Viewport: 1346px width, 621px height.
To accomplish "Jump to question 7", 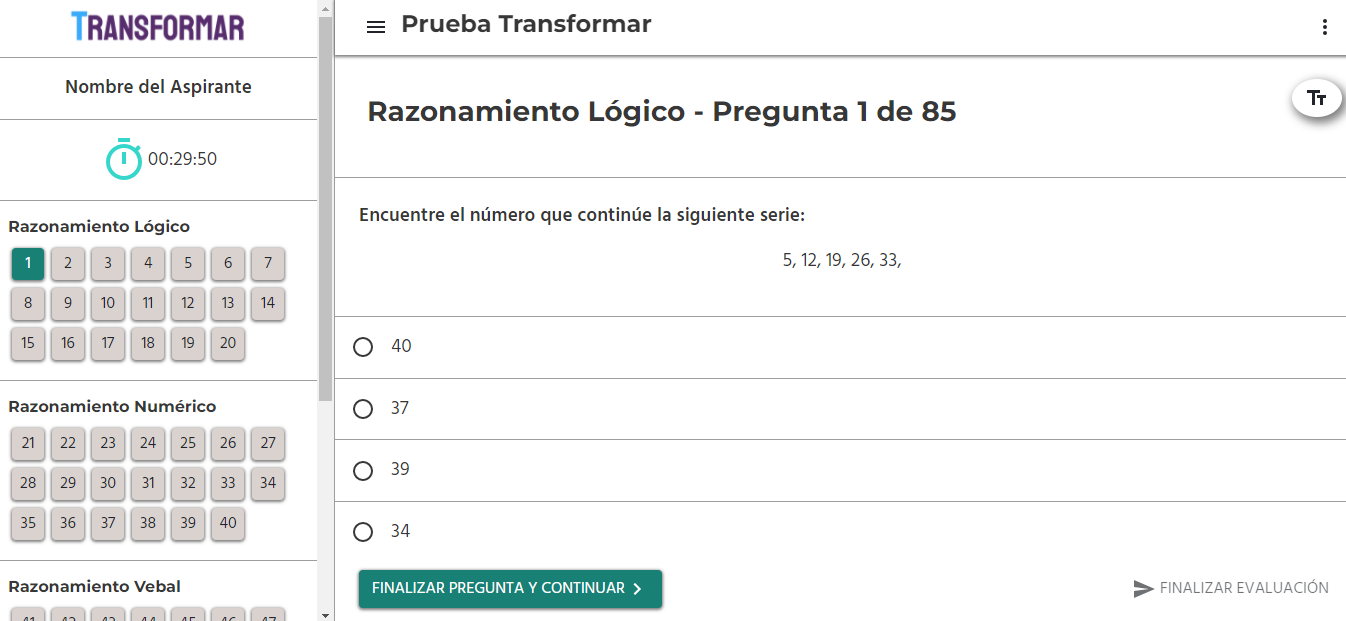I will pyautogui.click(x=268, y=263).
